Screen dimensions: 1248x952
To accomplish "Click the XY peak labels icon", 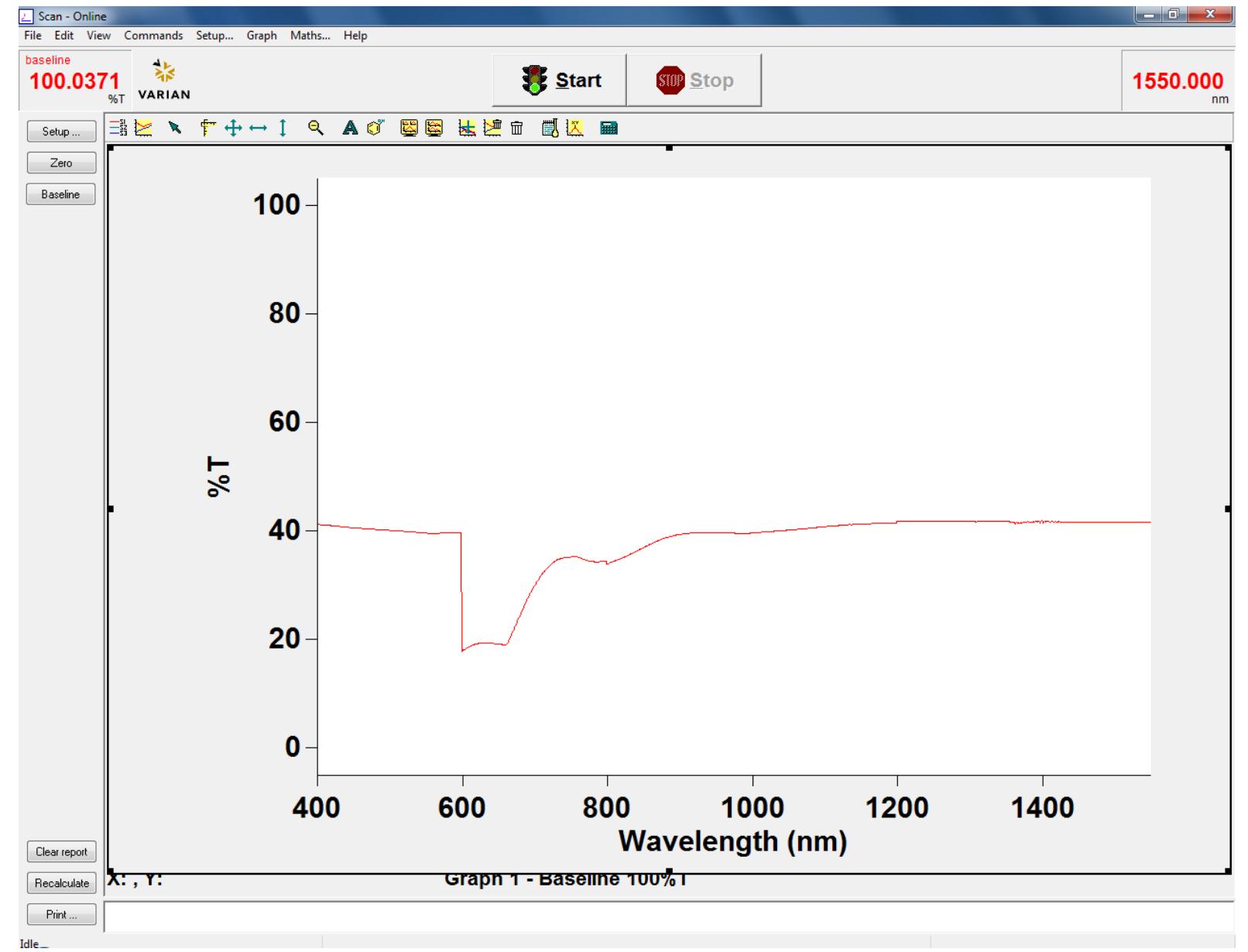I will (574, 128).
